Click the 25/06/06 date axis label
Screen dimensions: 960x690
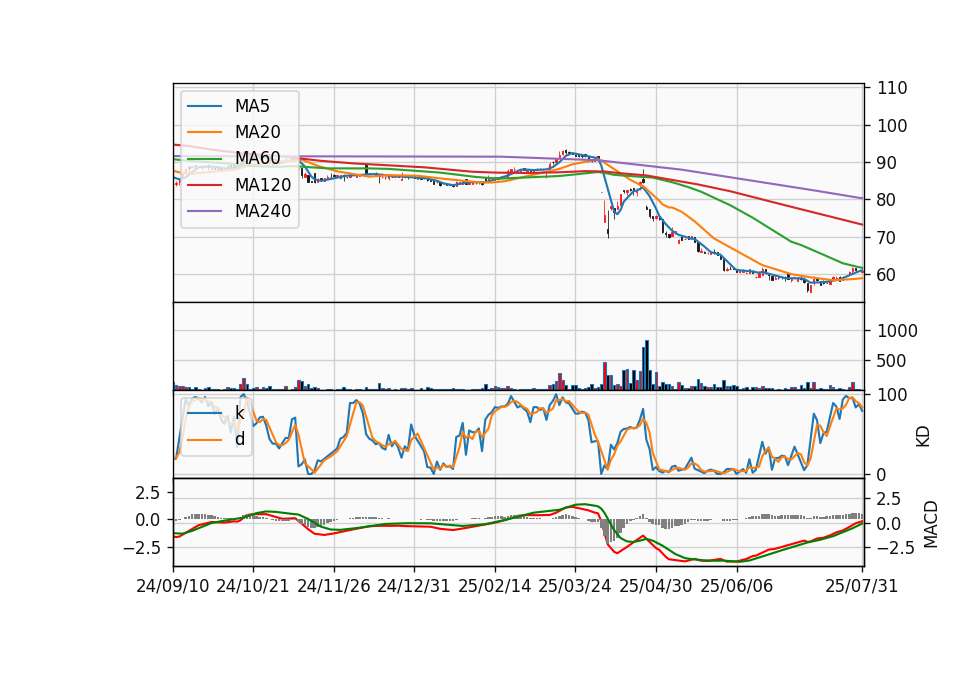pos(737,586)
